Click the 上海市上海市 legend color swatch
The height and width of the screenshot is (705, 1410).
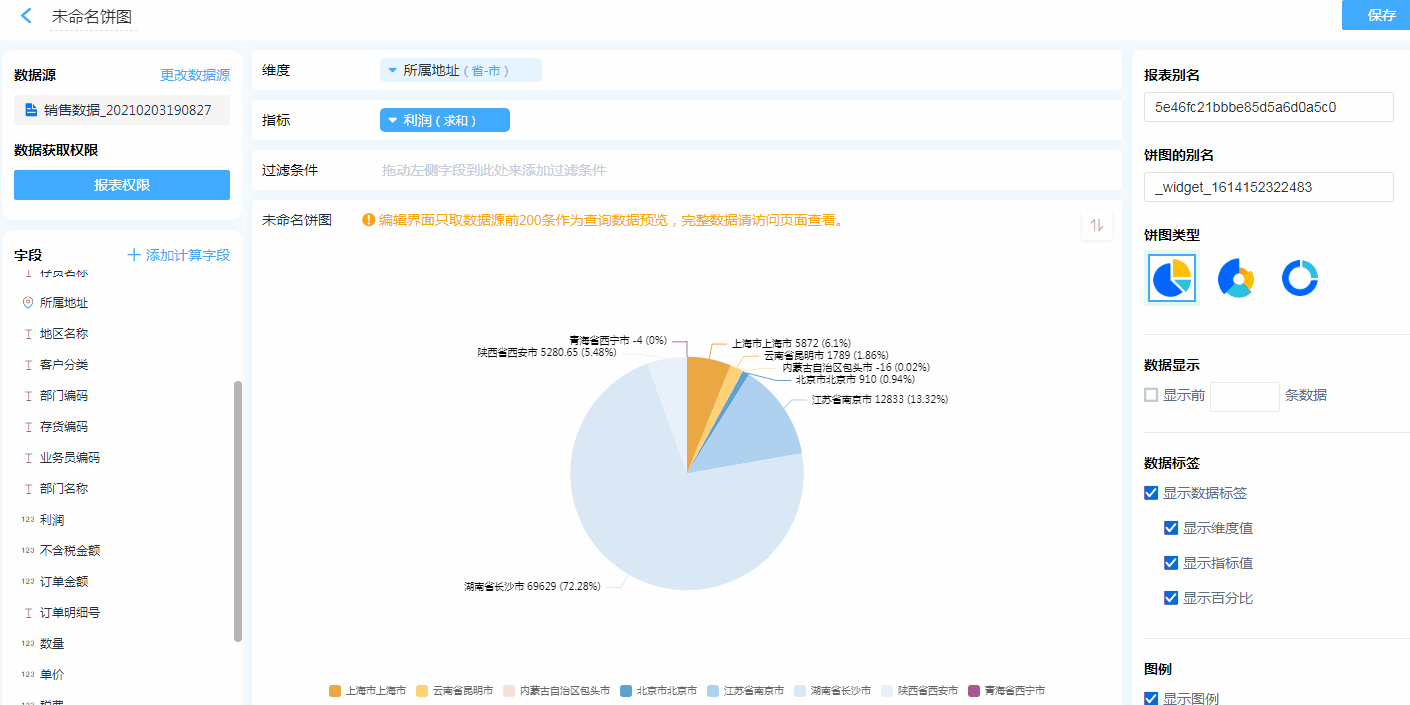[x=335, y=691]
